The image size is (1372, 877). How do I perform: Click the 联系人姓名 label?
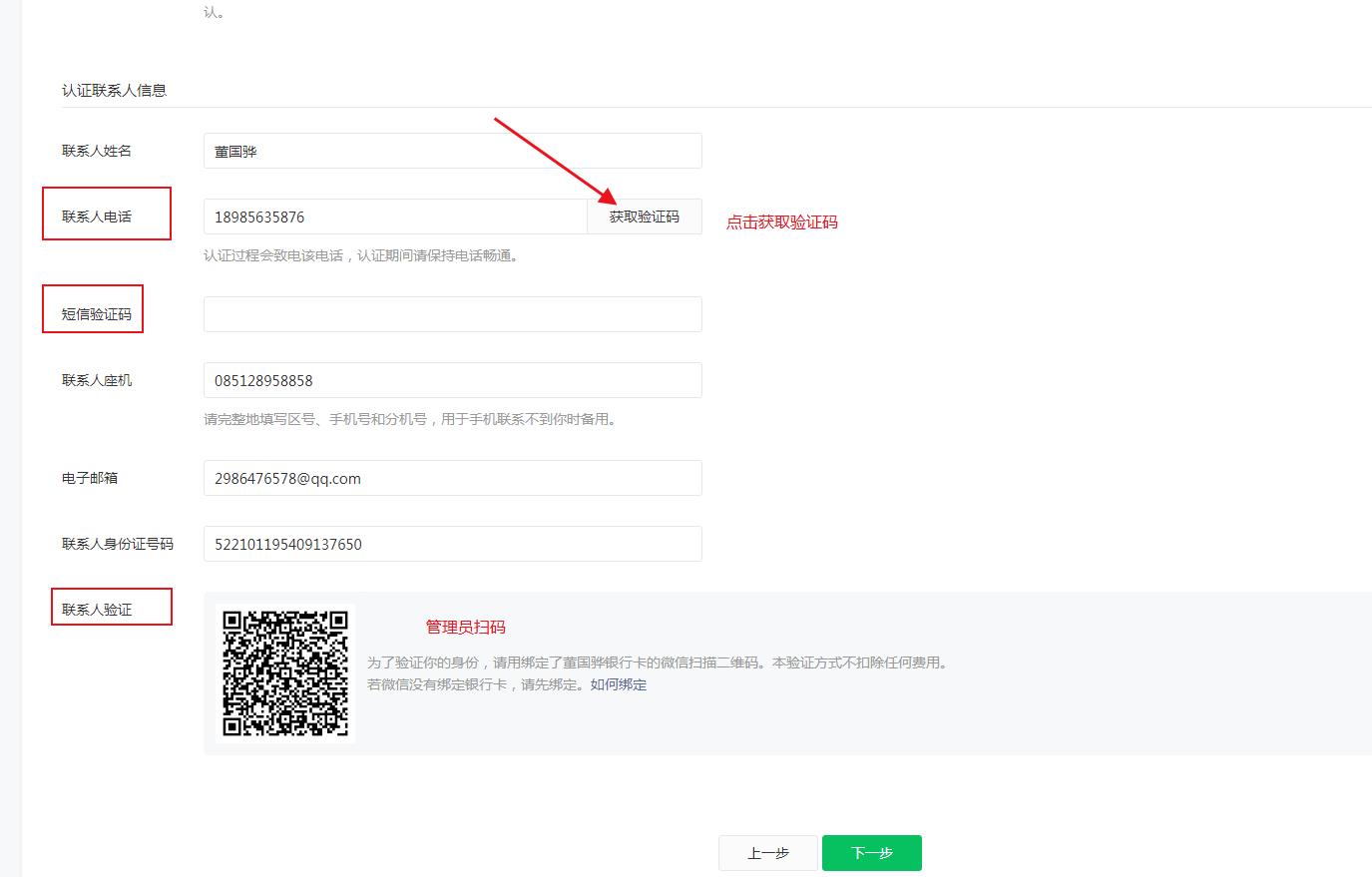coord(97,151)
